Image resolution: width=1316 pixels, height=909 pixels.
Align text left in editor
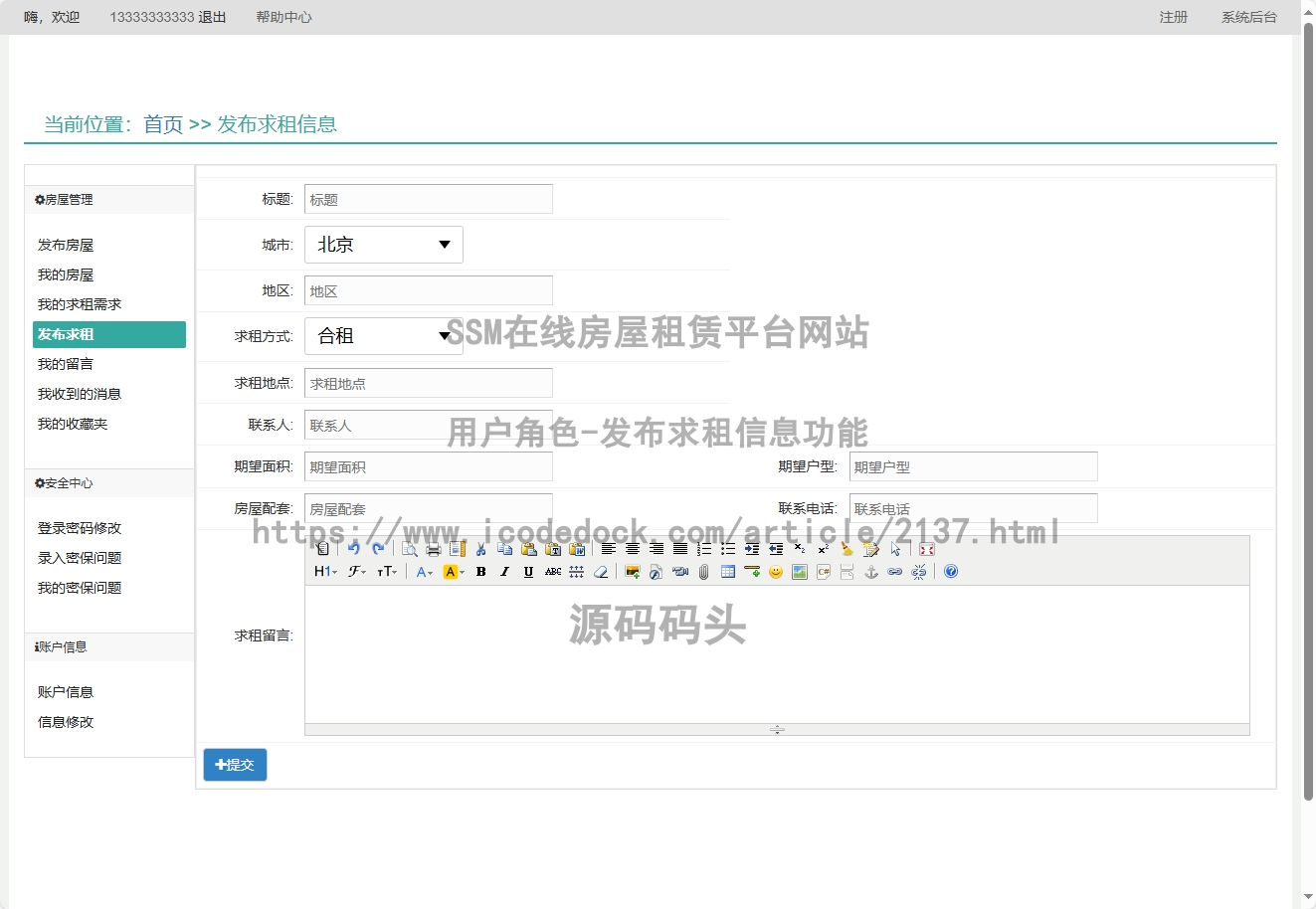608,549
